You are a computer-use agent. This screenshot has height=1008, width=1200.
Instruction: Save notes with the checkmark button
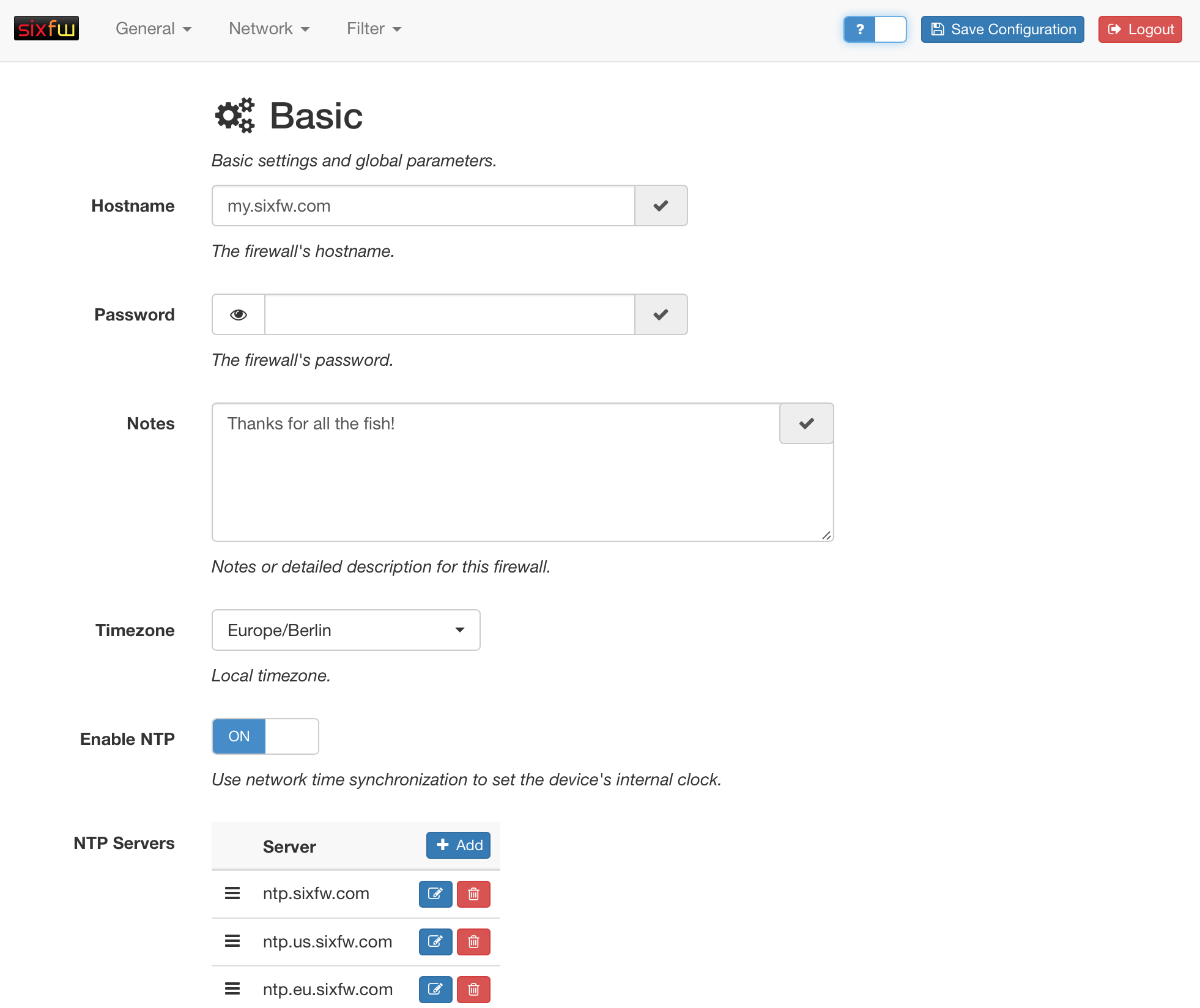point(806,423)
